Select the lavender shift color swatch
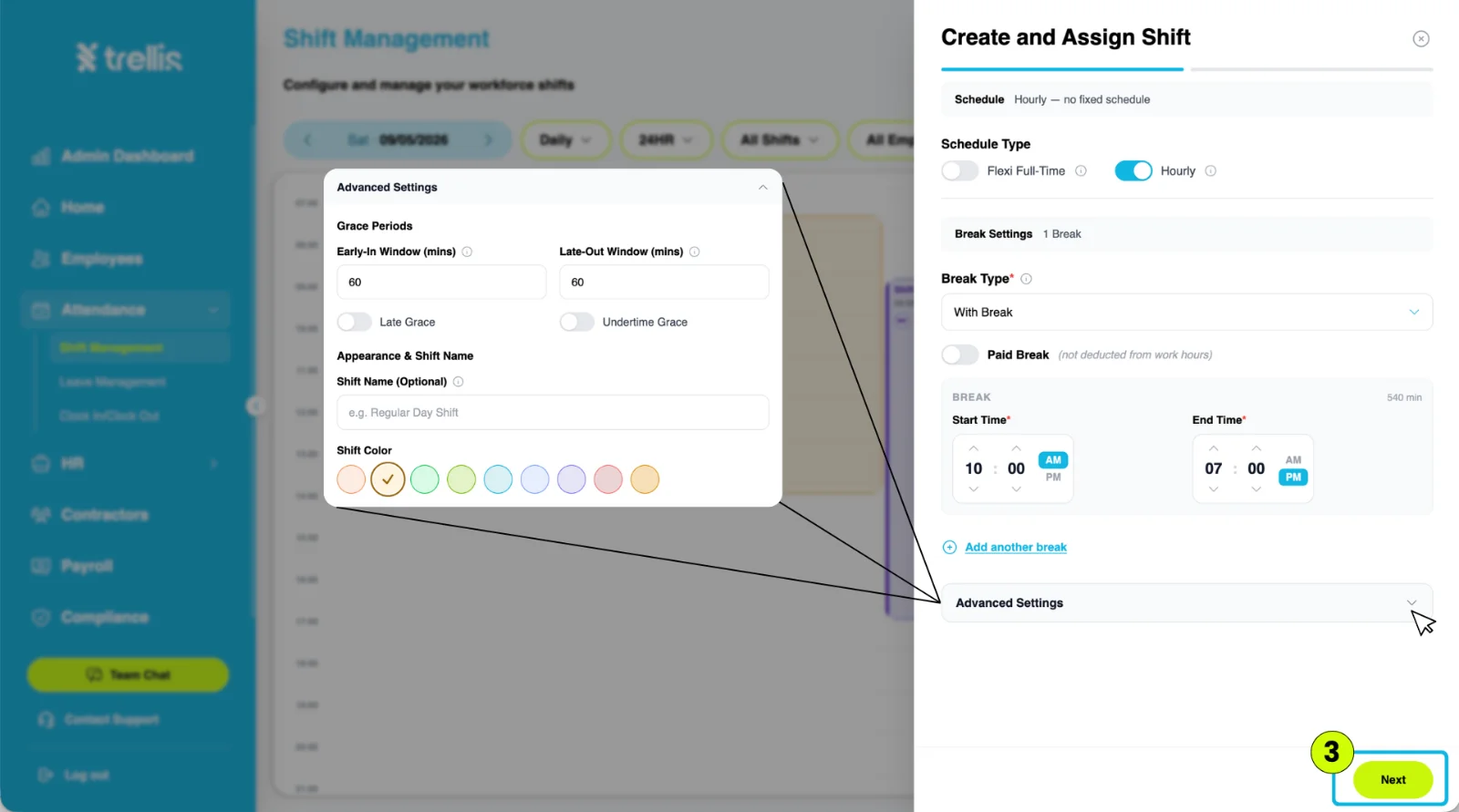Viewport: 1459px width, 812px height. pyautogui.click(x=572, y=479)
